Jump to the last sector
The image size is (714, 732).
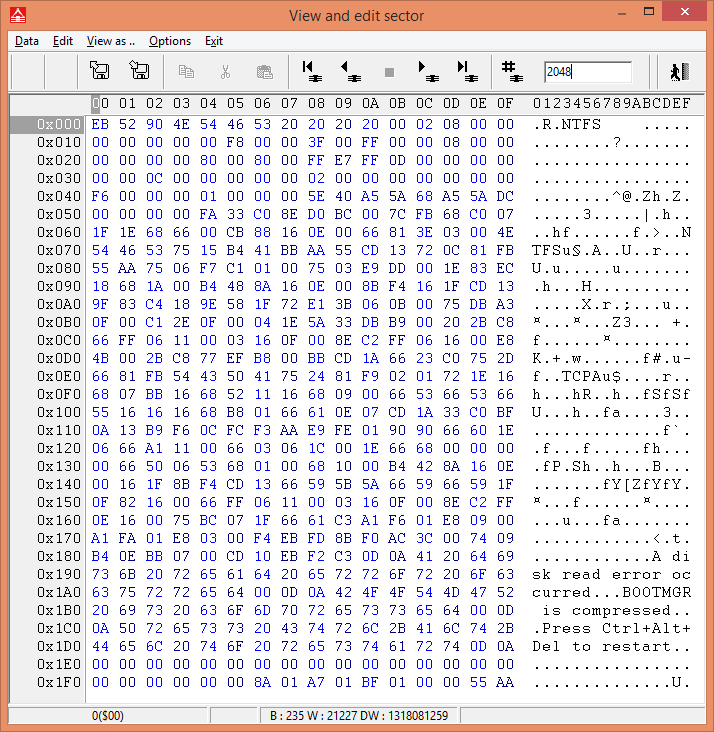(x=467, y=71)
